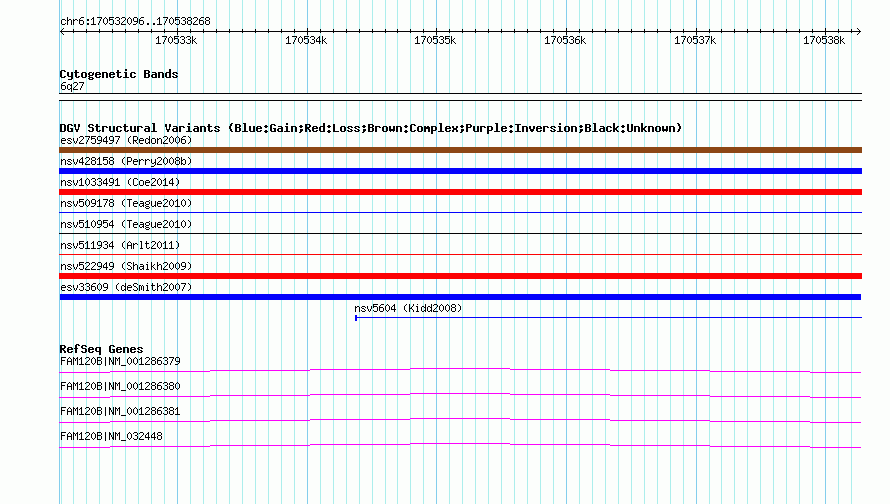This screenshot has width=890, height=504.
Task: Click the 170537k ruler label
Action: (x=695, y=40)
